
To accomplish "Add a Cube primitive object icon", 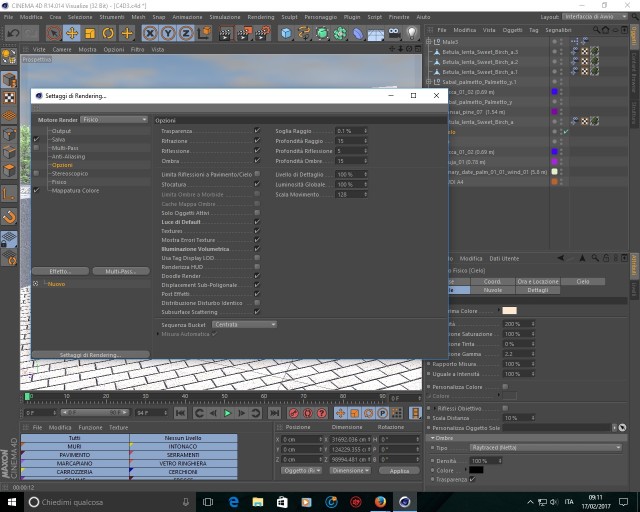I will tap(287, 33).
